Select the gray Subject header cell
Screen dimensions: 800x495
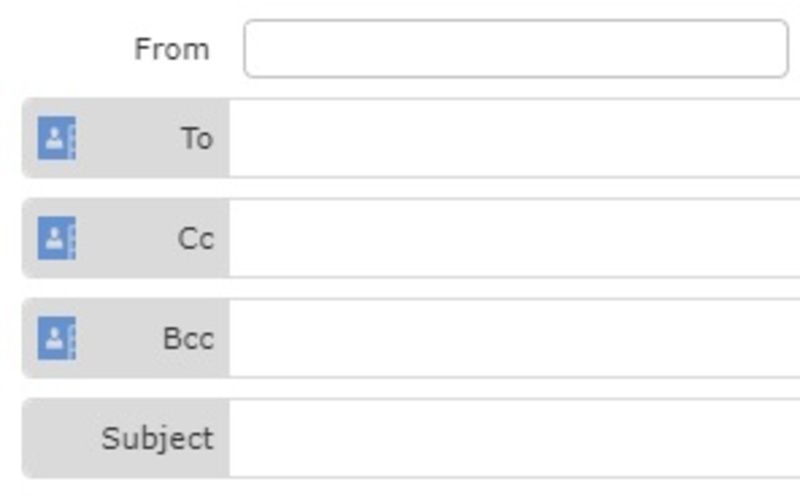[126, 438]
